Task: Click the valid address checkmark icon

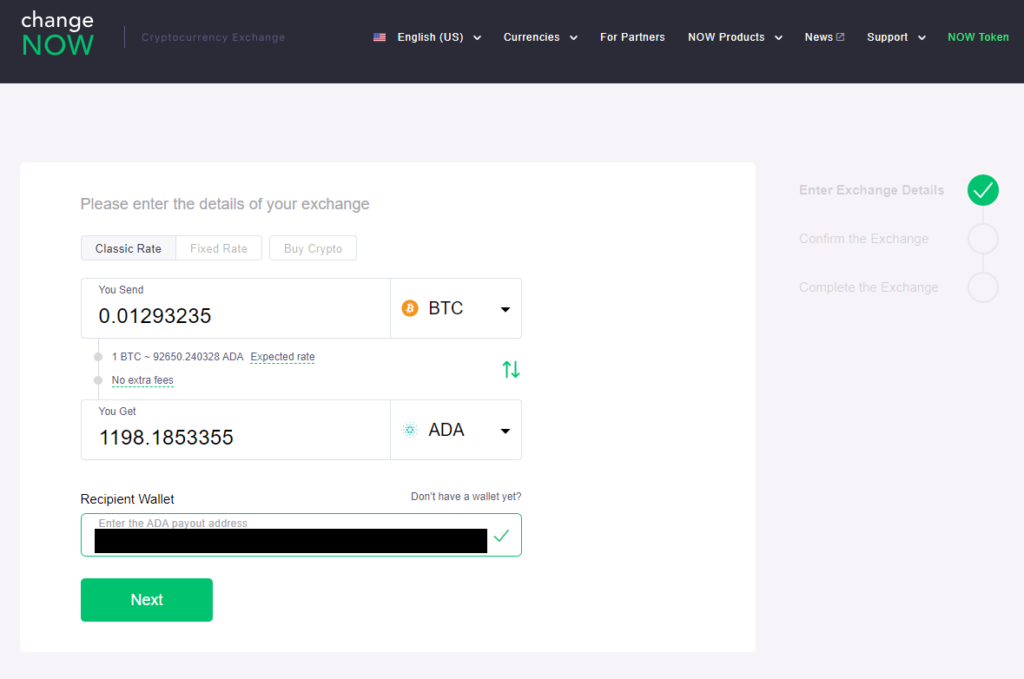Action: (502, 536)
